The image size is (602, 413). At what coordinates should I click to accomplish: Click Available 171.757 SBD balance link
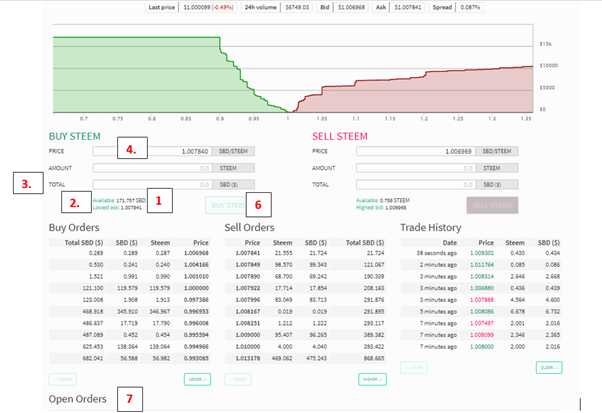119,200
